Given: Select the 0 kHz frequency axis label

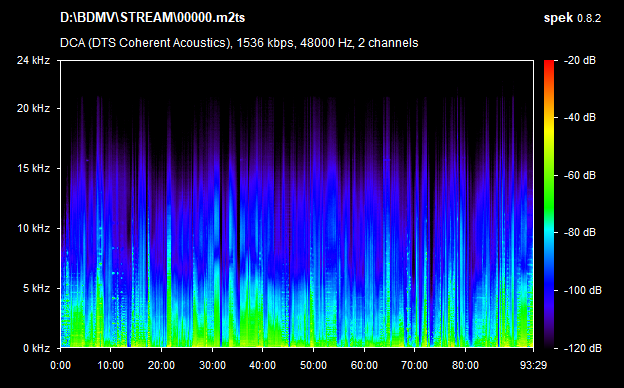Looking at the screenshot, I should coord(36,348).
